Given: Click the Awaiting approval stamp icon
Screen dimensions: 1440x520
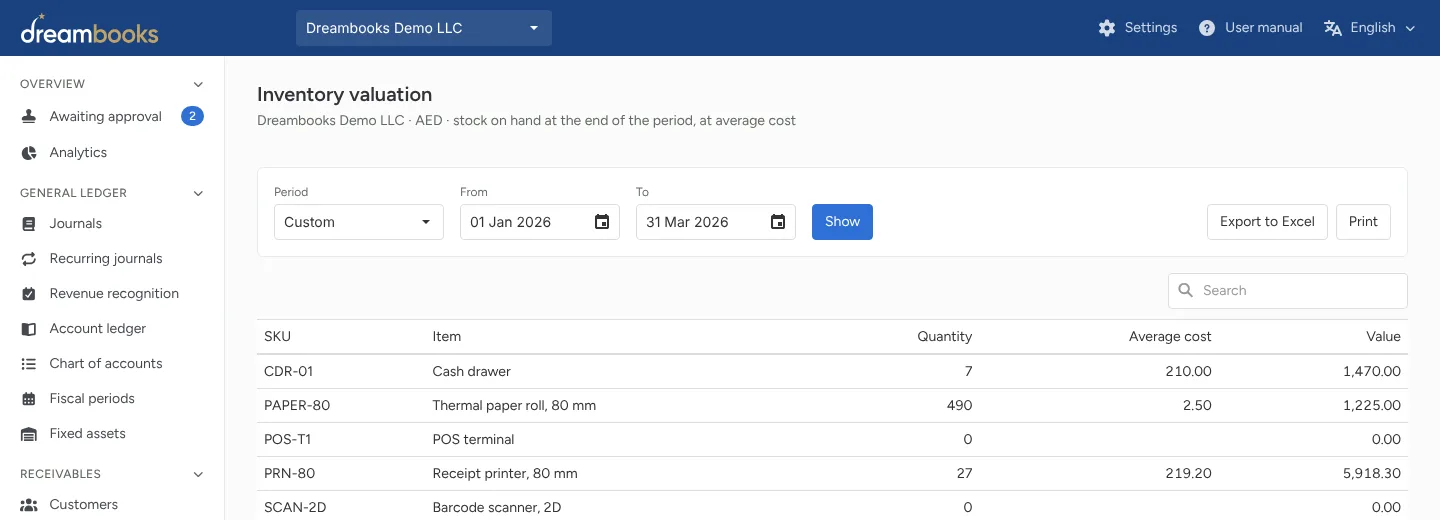Looking at the screenshot, I should (x=29, y=117).
